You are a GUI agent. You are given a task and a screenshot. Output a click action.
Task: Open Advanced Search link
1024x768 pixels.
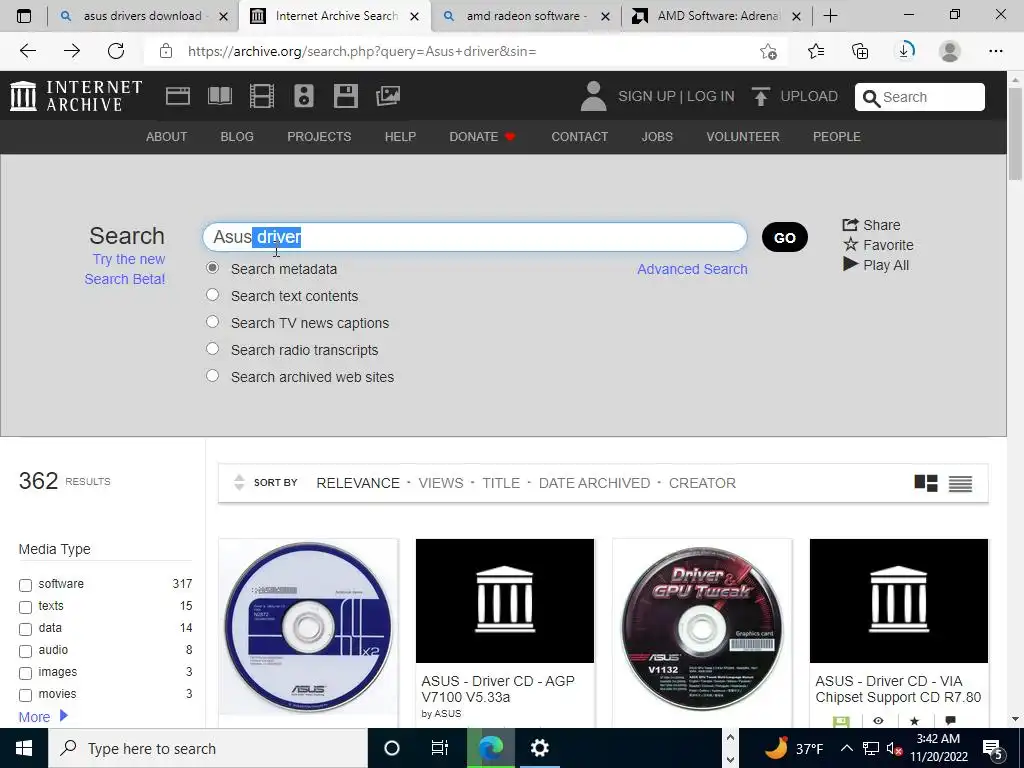point(692,269)
